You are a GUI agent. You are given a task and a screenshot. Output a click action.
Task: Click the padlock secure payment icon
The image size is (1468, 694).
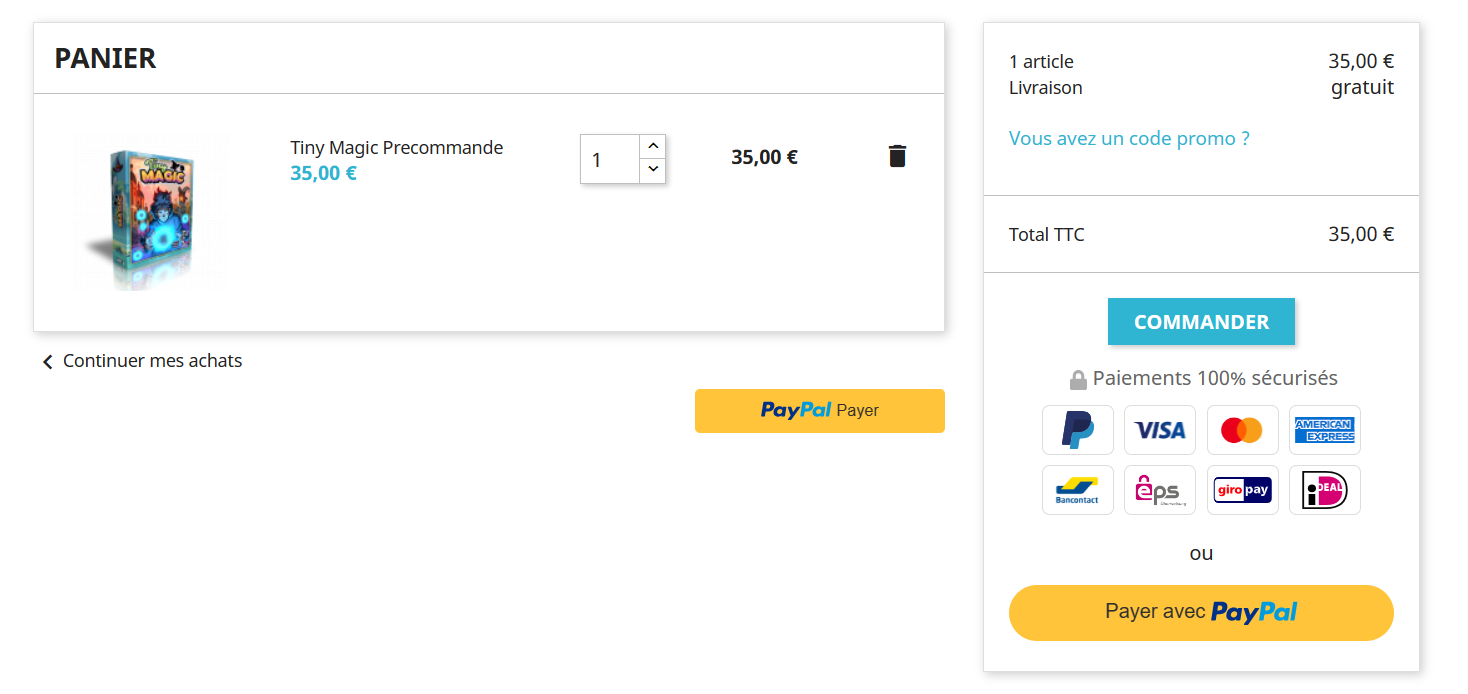[1077, 379]
